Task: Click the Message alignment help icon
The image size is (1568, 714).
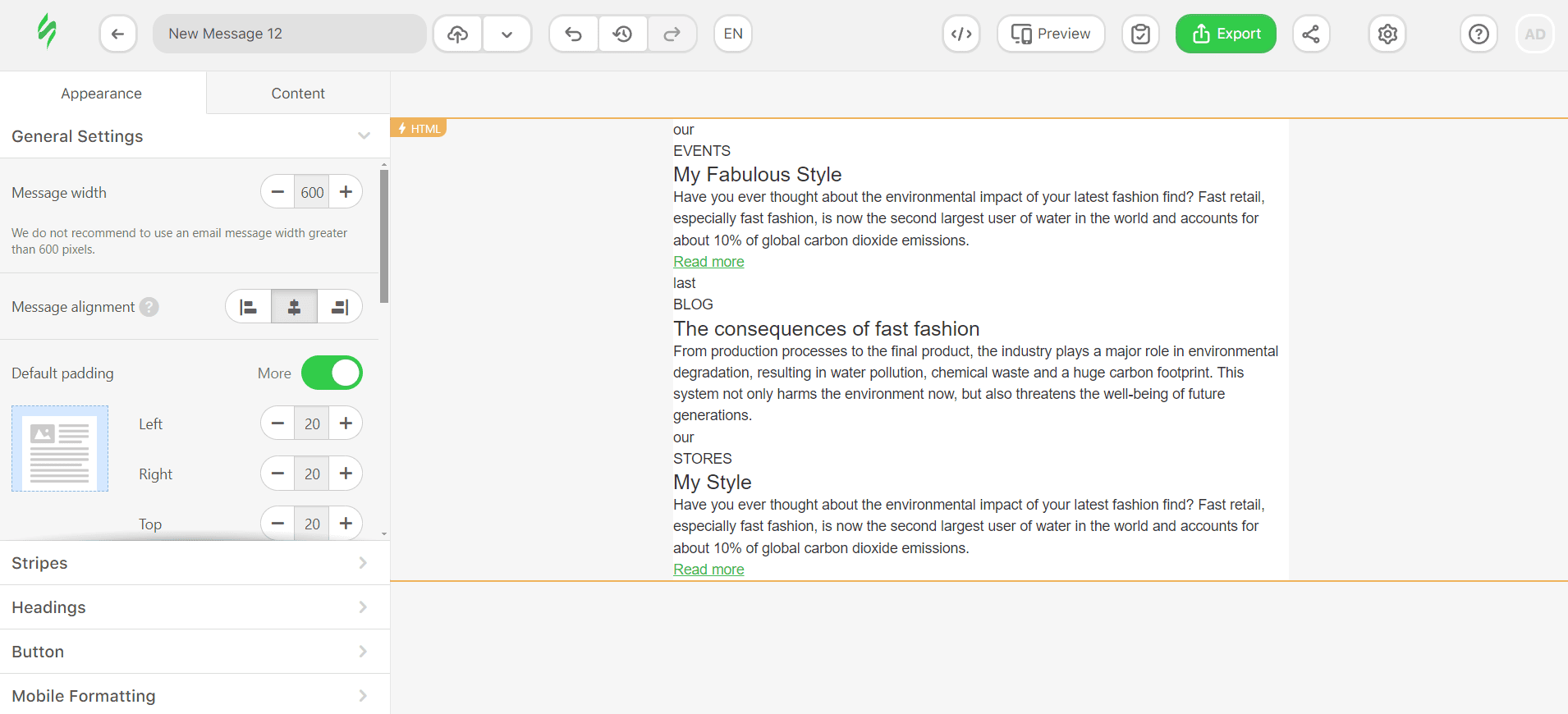Action: (x=149, y=307)
